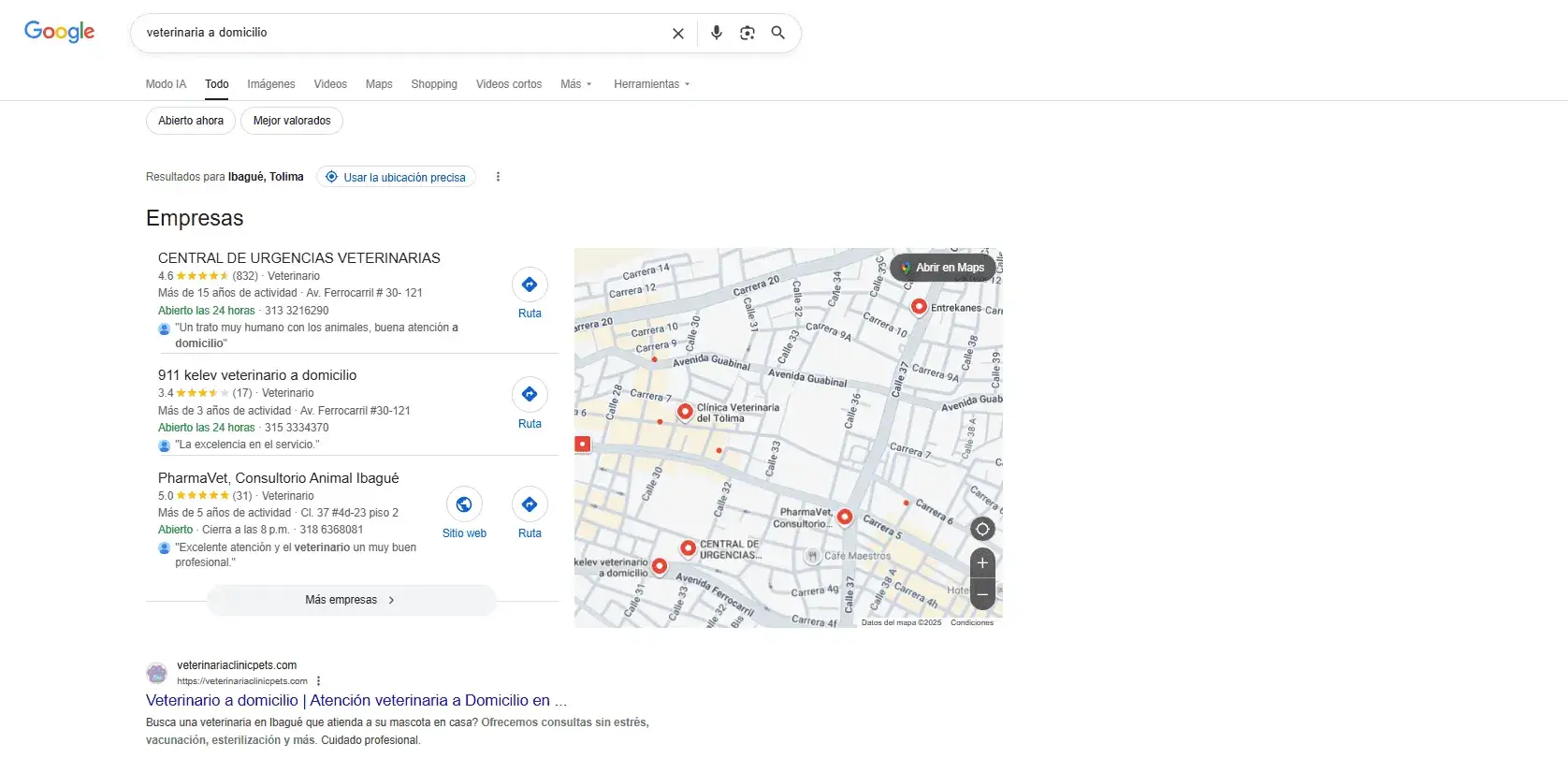Switch to the Imágenes tab
This screenshot has height=773, width=1568.
click(x=271, y=84)
